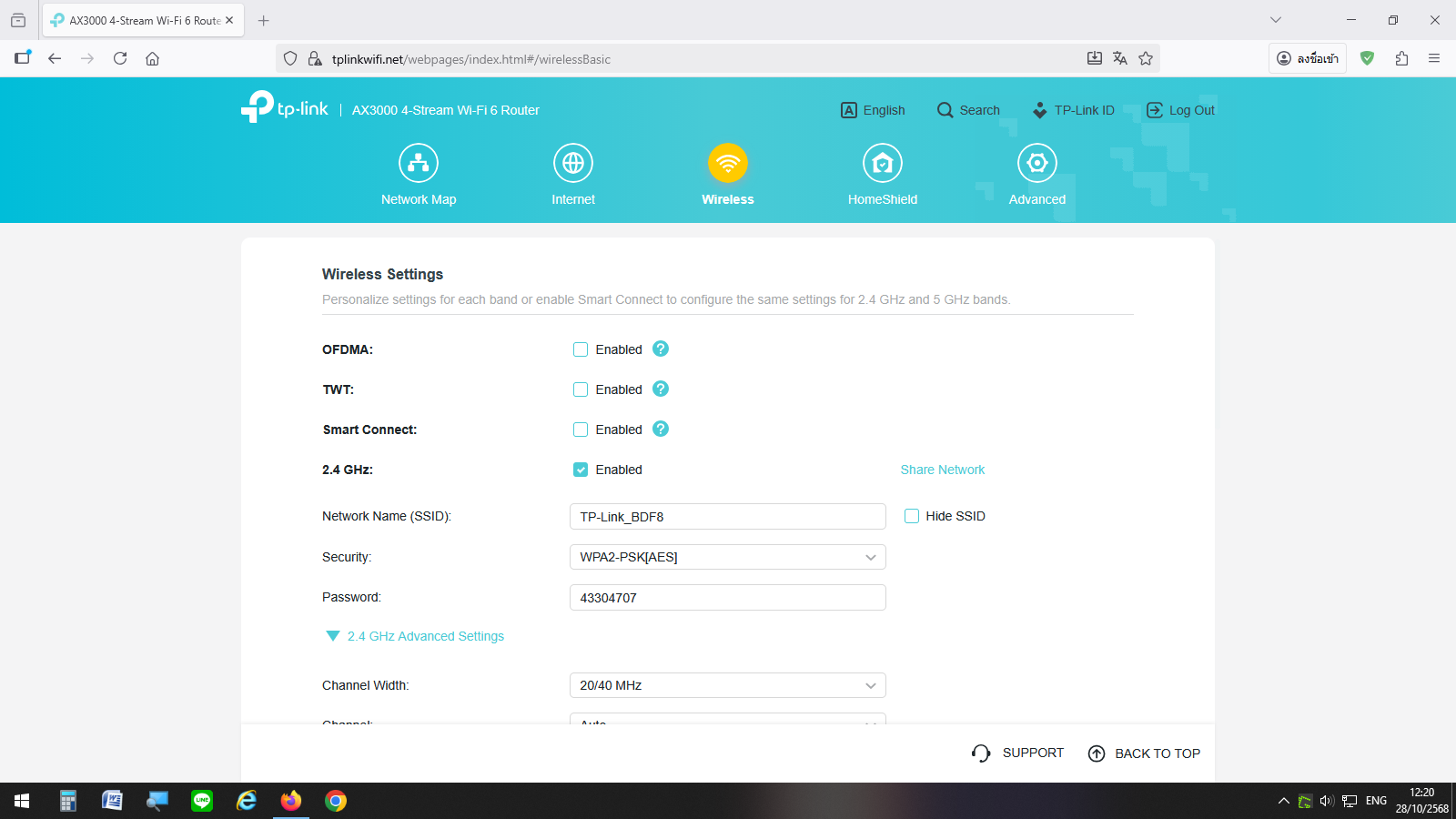Click the Log Out button
This screenshot has width=1456, height=819.
point(1180,110)
